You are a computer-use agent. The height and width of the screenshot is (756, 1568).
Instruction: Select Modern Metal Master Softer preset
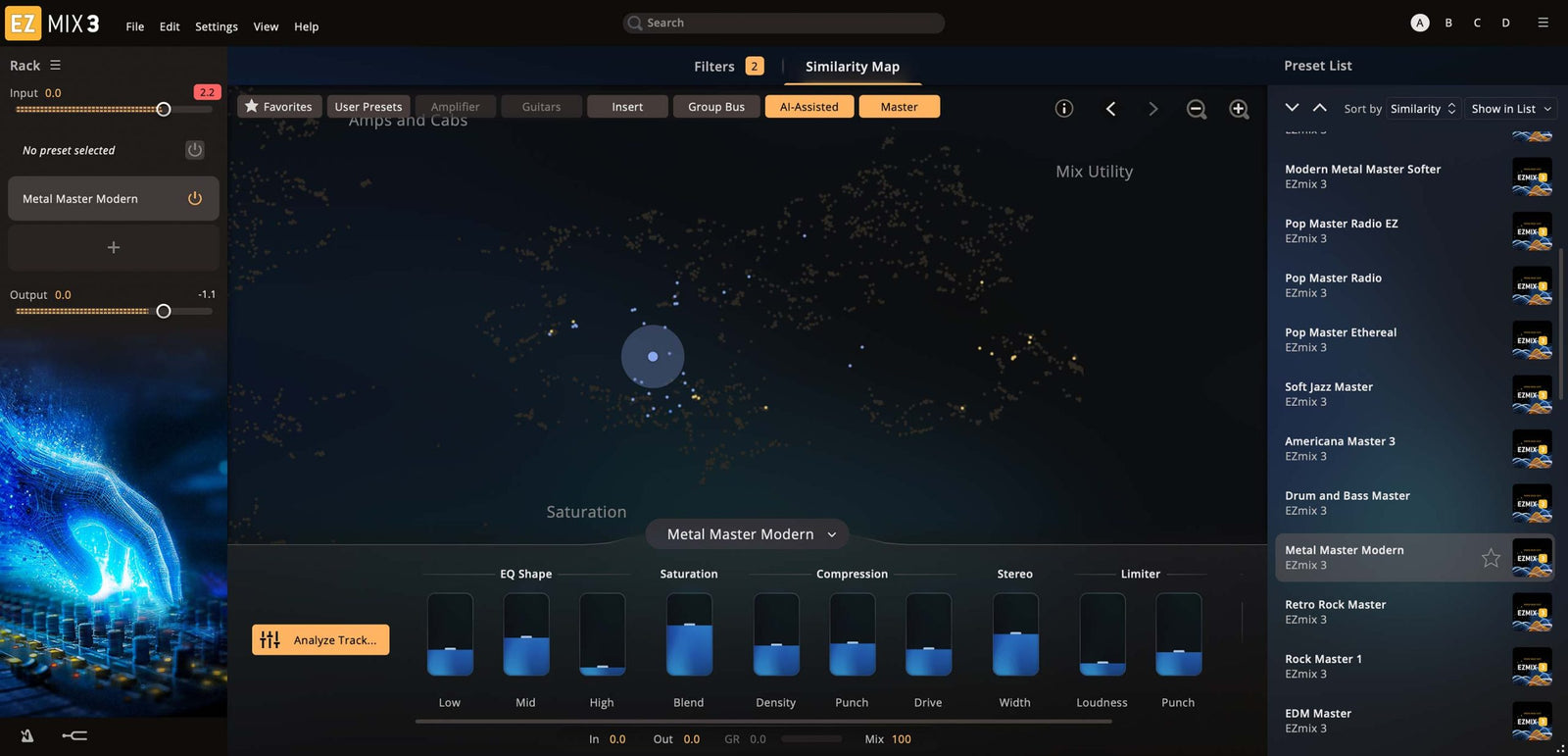(x=1417, y=176)
